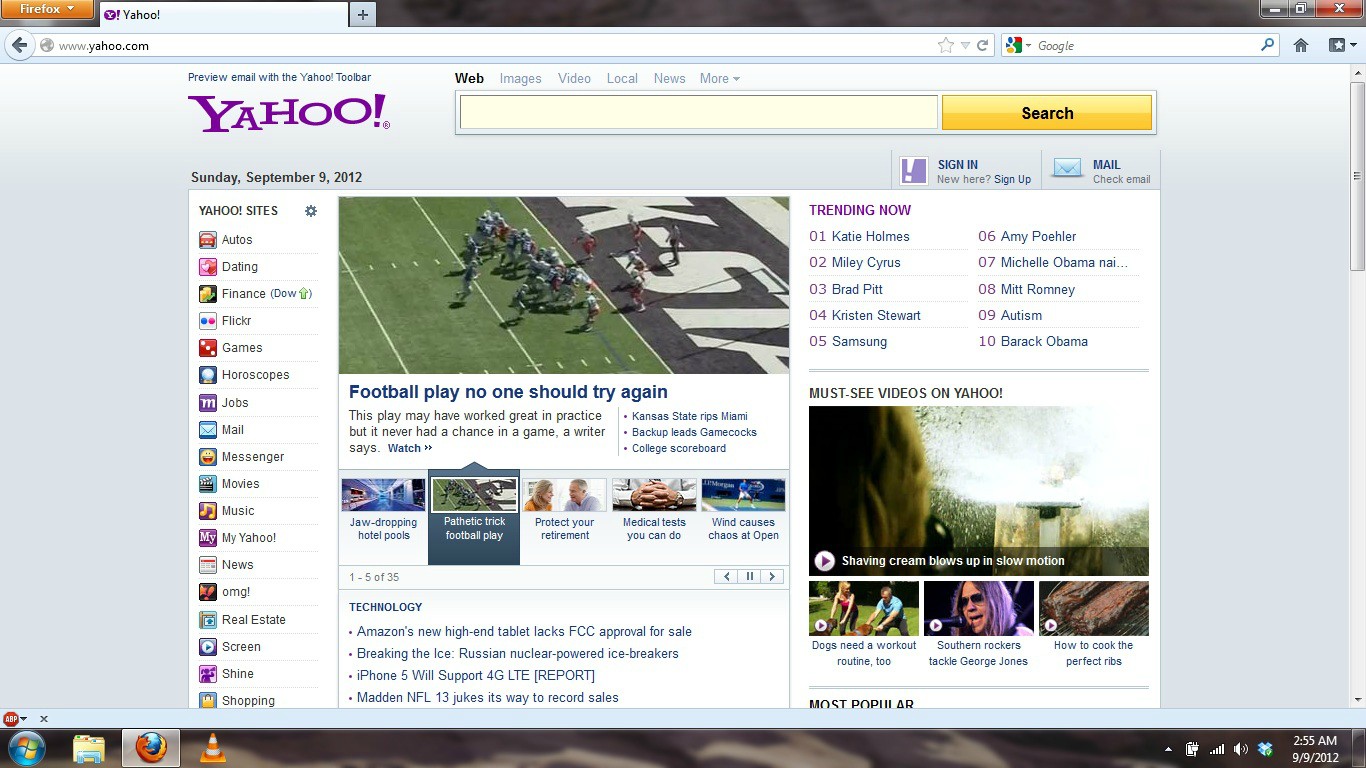The width and height of the screenshot is (1366, 768).
Task: Open the Horoscopes icon
Action: 208,375
